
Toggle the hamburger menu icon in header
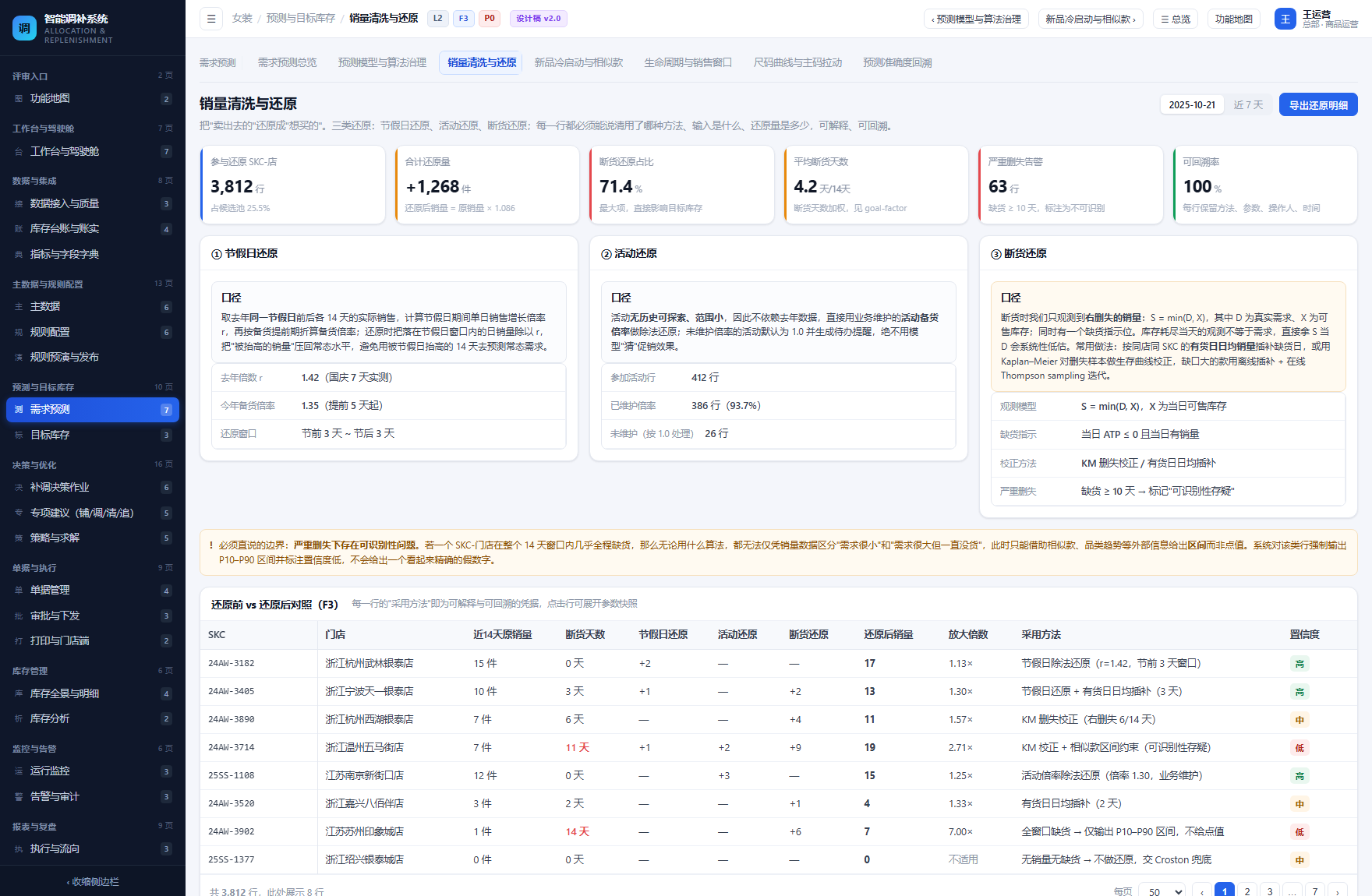(211, 19)
